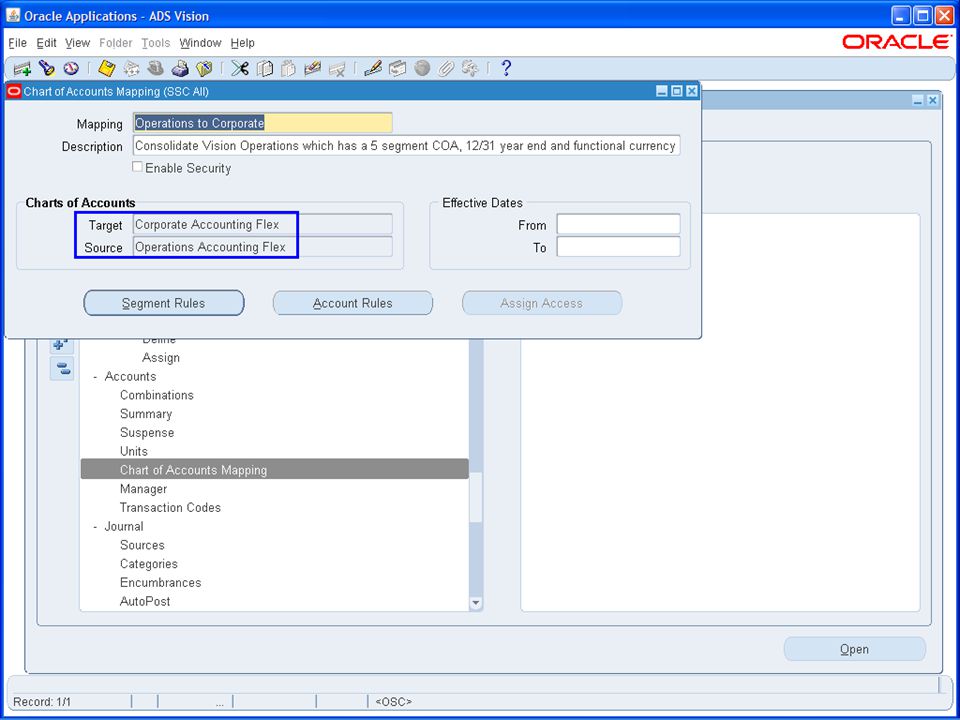This screenshot has height=720, width=960.
Task: Click the Clear Record eraser icon
Action: tap(313, 68)
